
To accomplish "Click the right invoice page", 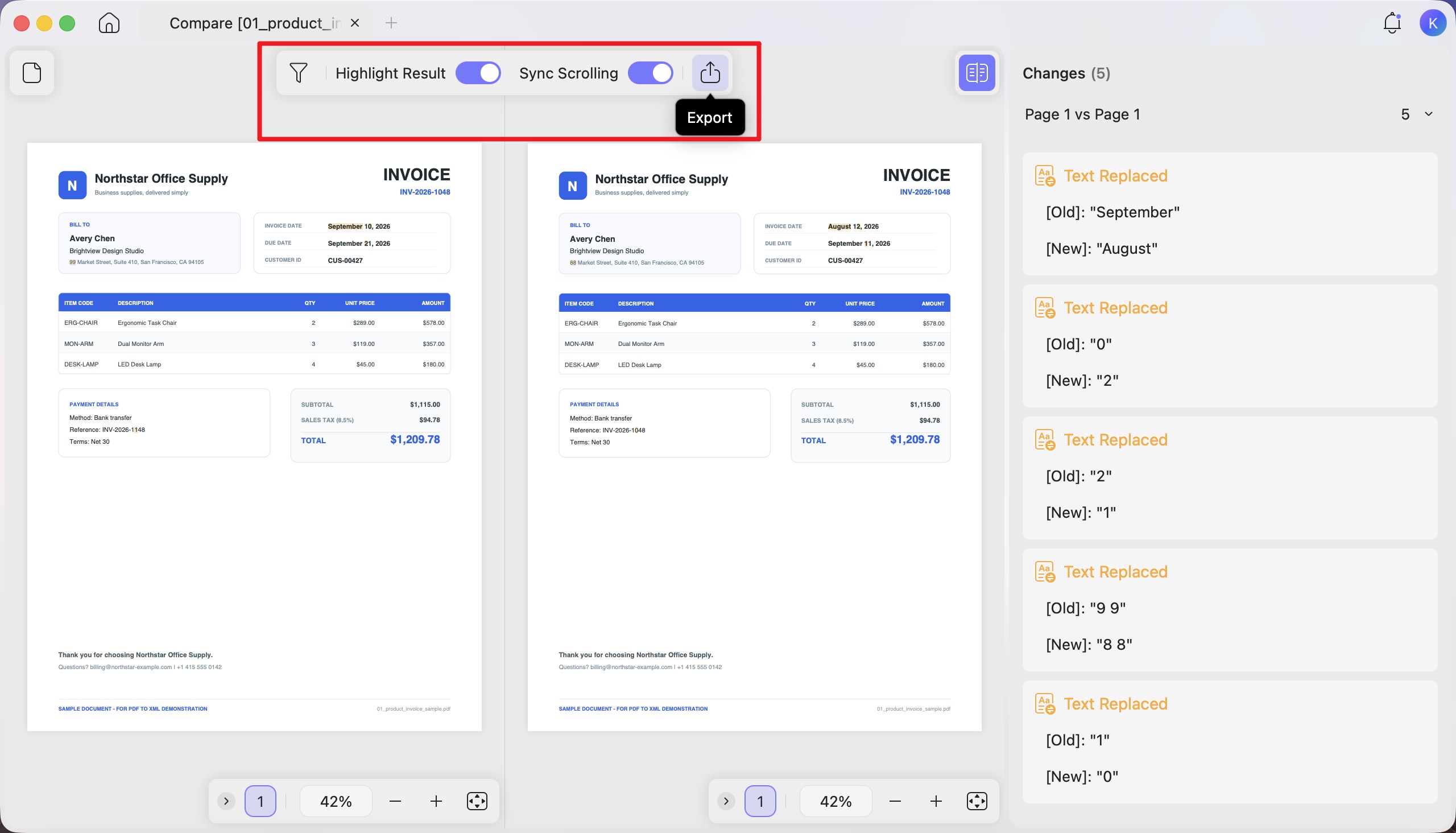I will point(754,436).
